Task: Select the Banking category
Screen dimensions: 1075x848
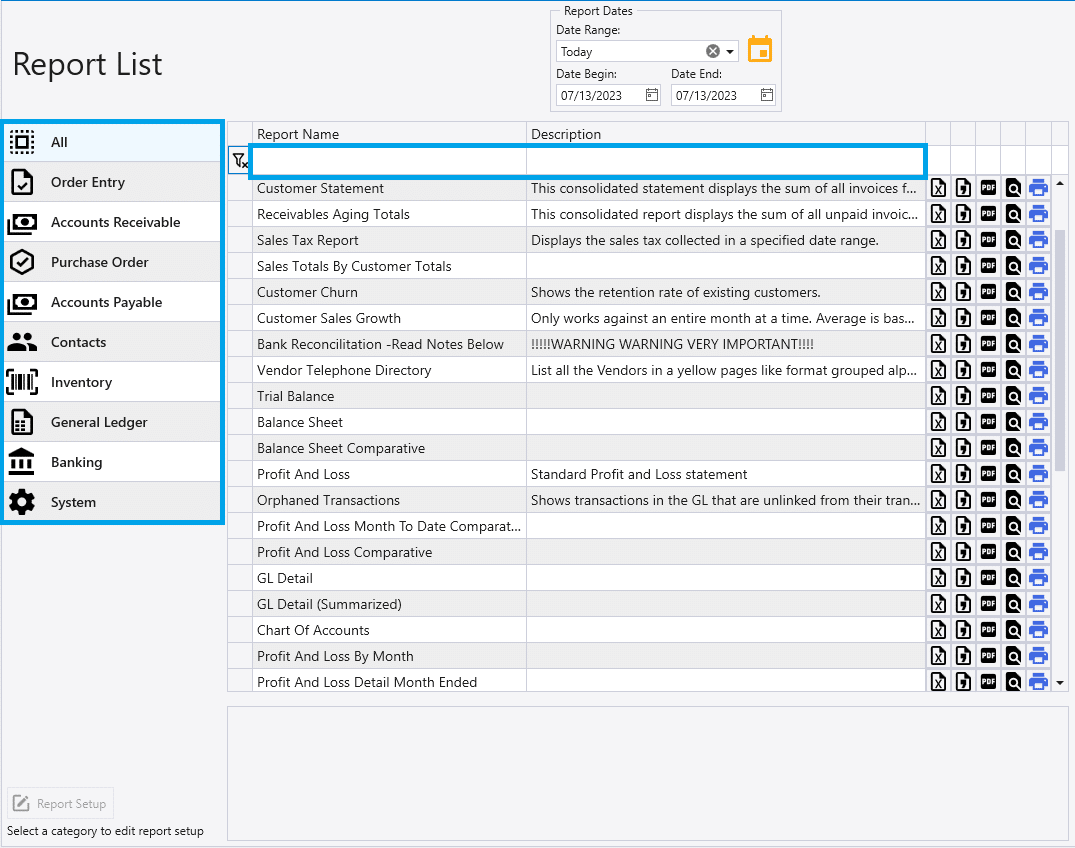Action: (75, 461)
